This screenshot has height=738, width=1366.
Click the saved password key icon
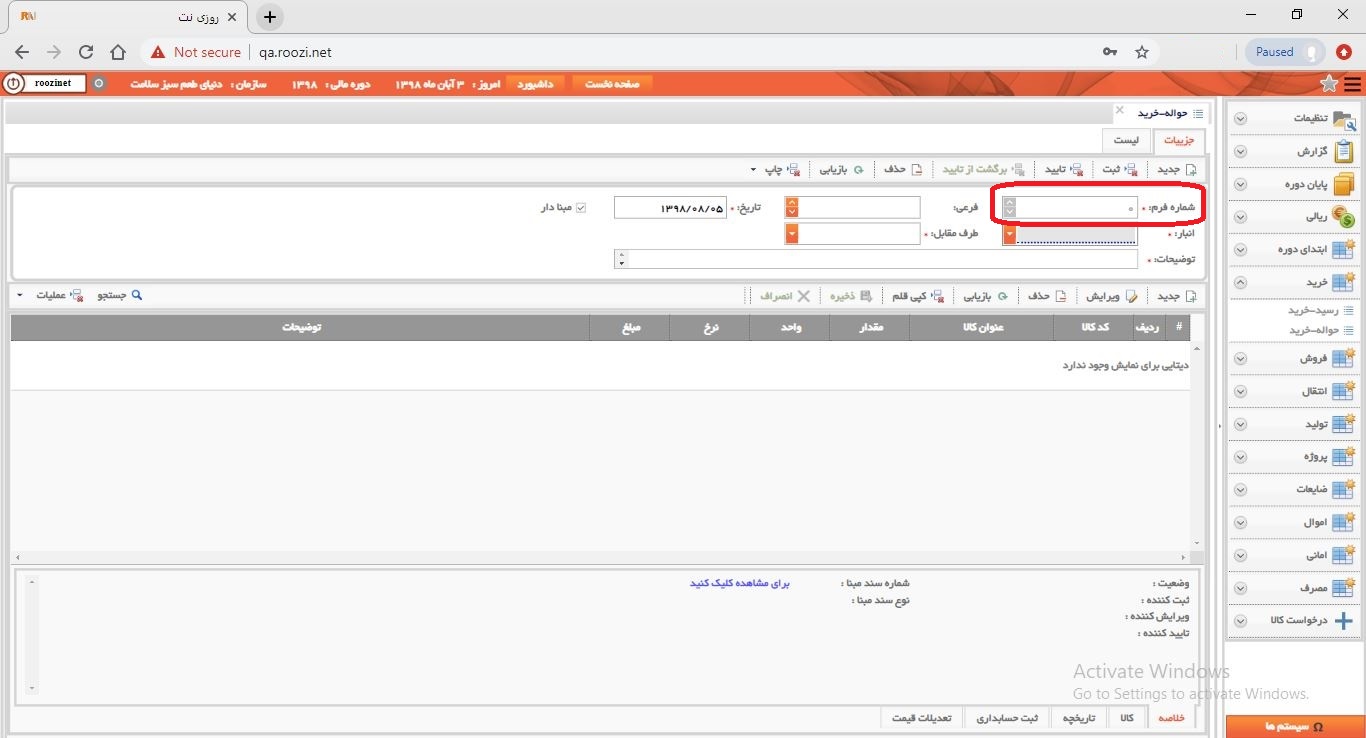pyautogui.click(x=1110, y=52)
